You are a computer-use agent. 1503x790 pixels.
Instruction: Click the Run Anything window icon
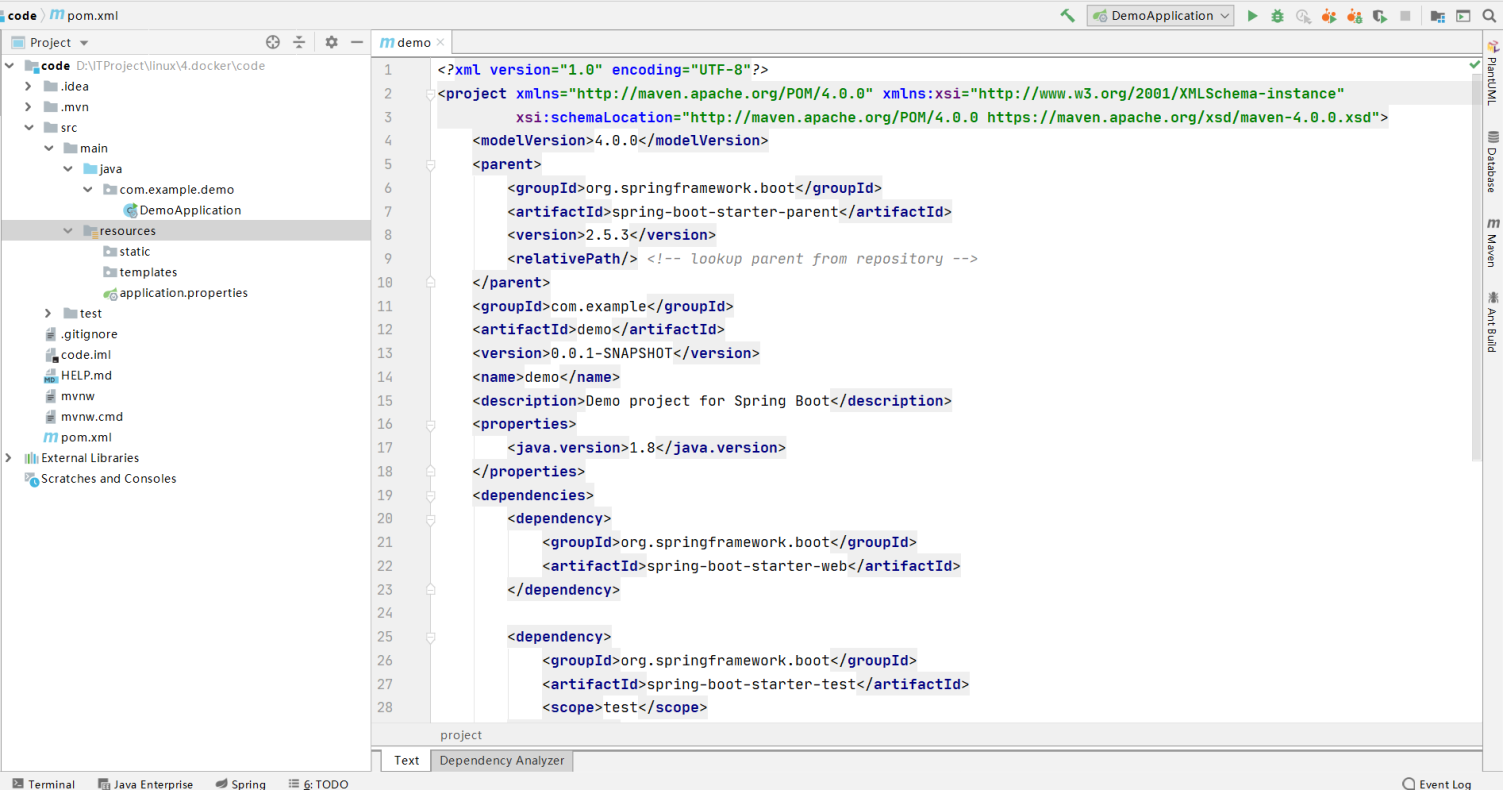(x=1463, y=16)
